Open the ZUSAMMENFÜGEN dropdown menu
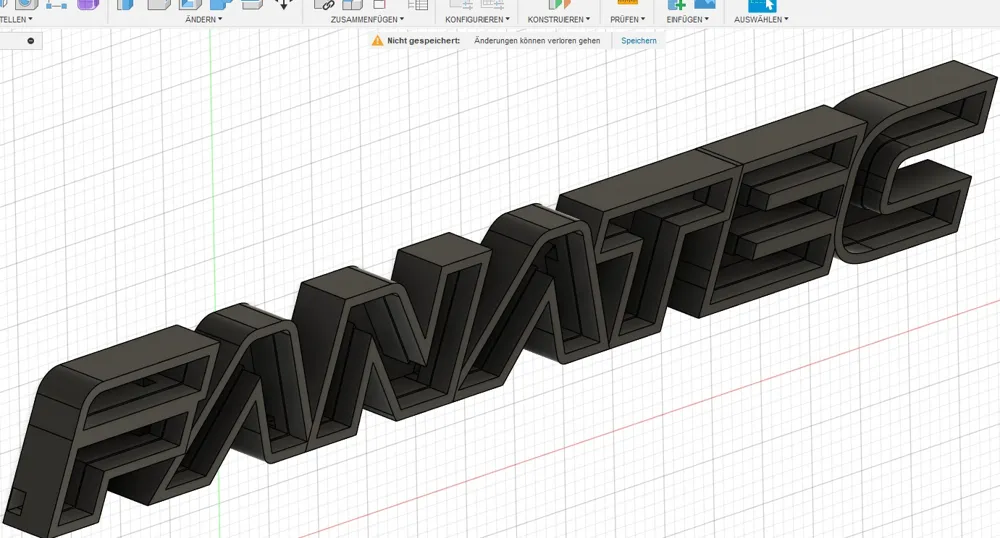Image resolution: width=1000 pixels, height=538 pixels. click(367, 19)
